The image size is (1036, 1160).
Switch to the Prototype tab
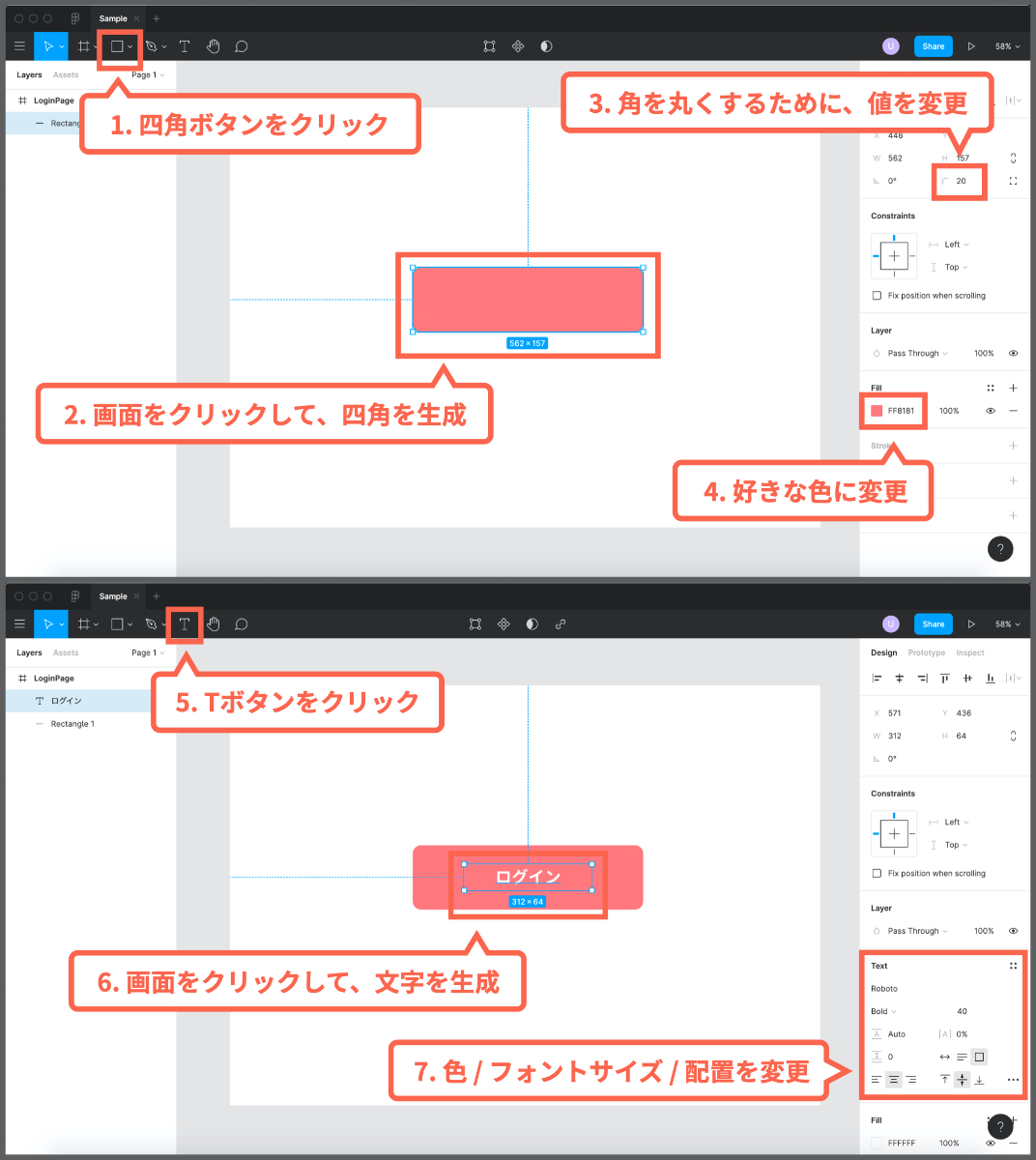pyautogui.click(x=926, y=652)
